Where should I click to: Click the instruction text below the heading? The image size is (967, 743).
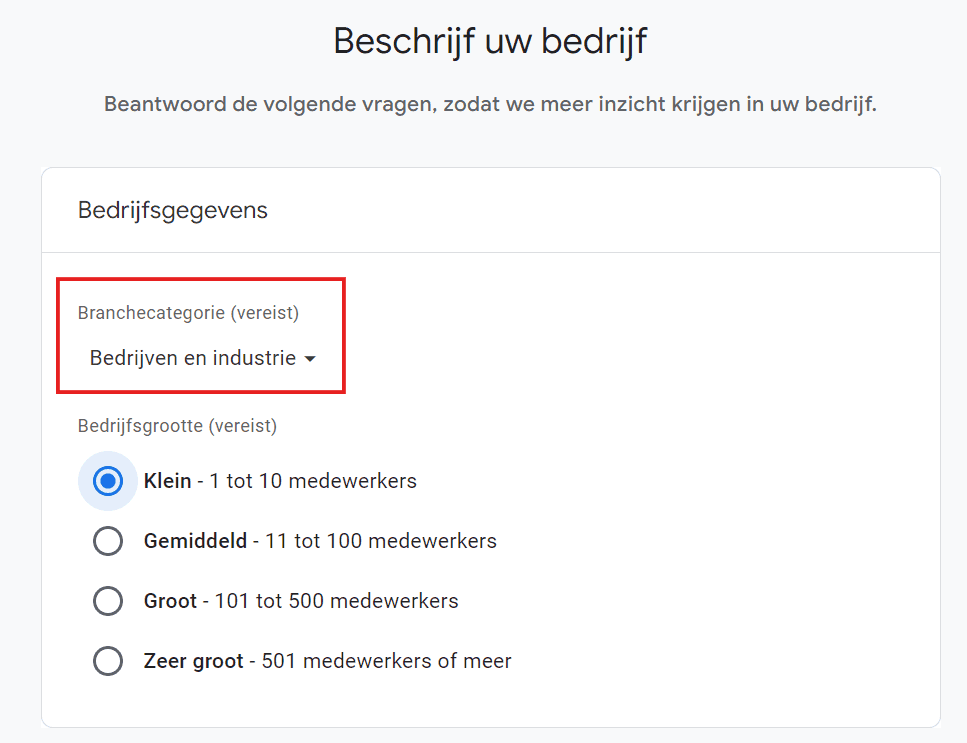488,103
